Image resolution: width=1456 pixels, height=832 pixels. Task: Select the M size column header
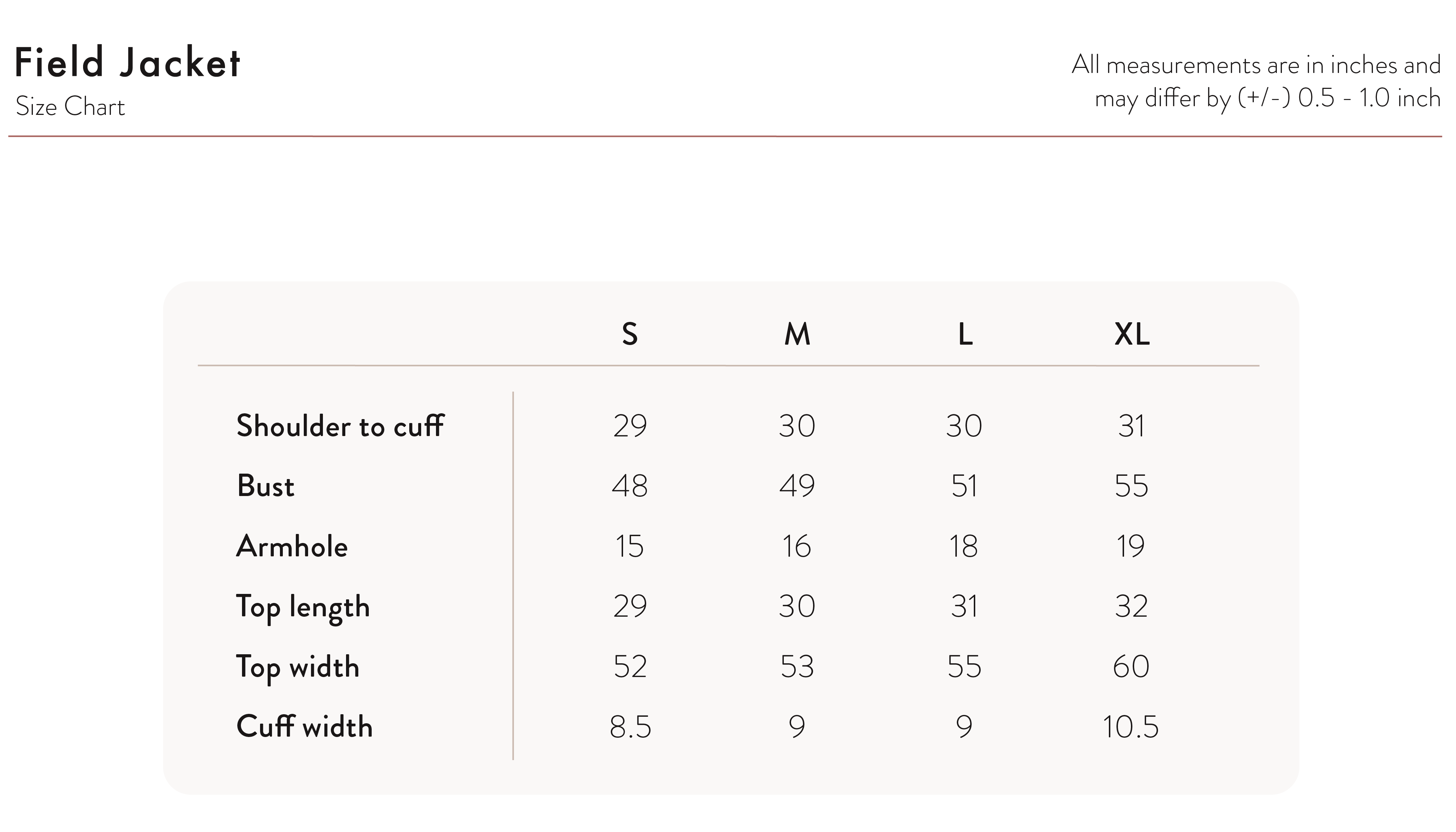(797, 334)
